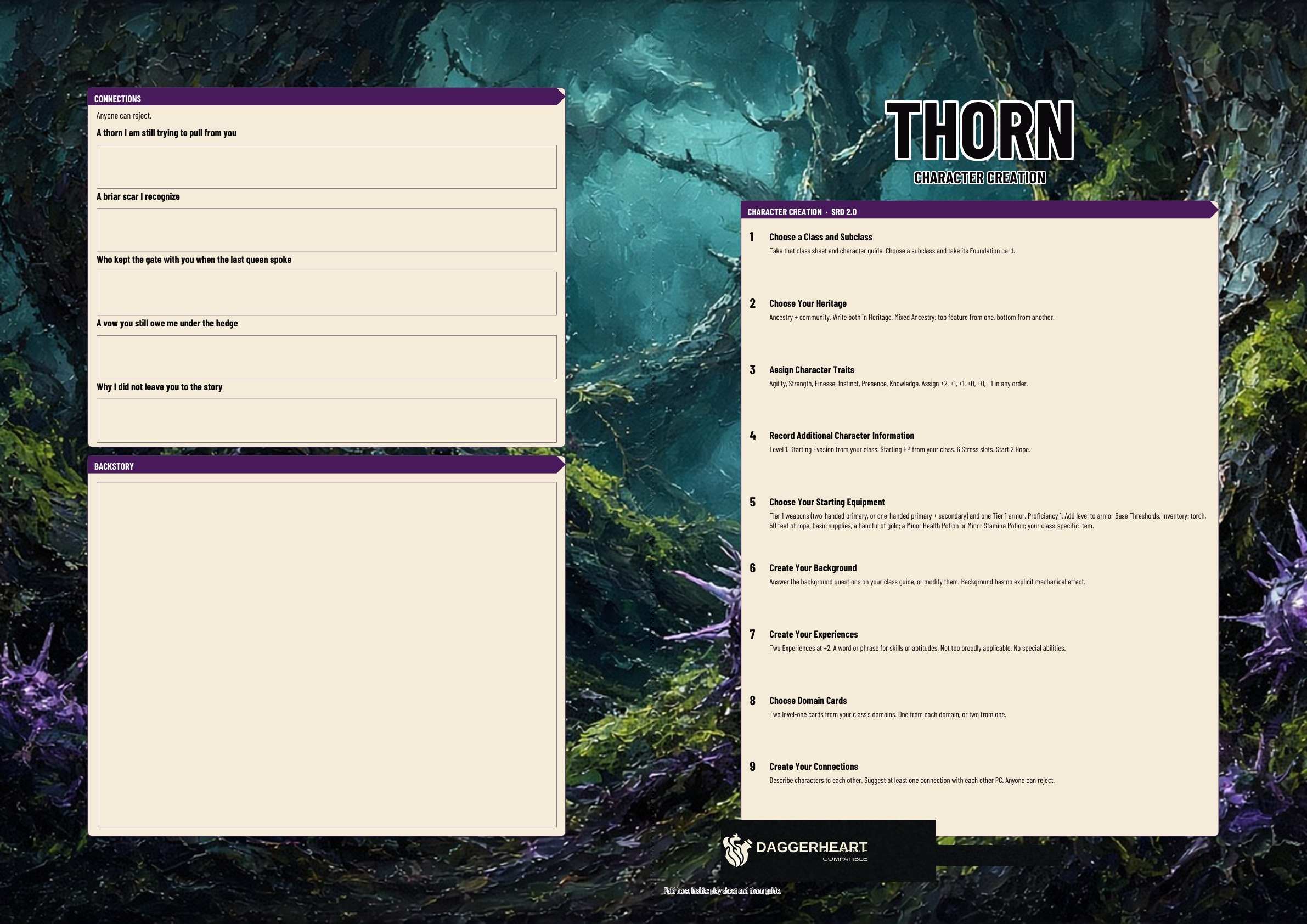The image size is (1307, 924).
Task: Click the 'A briar scar I recognize' answer box
Action: point(326,230)
